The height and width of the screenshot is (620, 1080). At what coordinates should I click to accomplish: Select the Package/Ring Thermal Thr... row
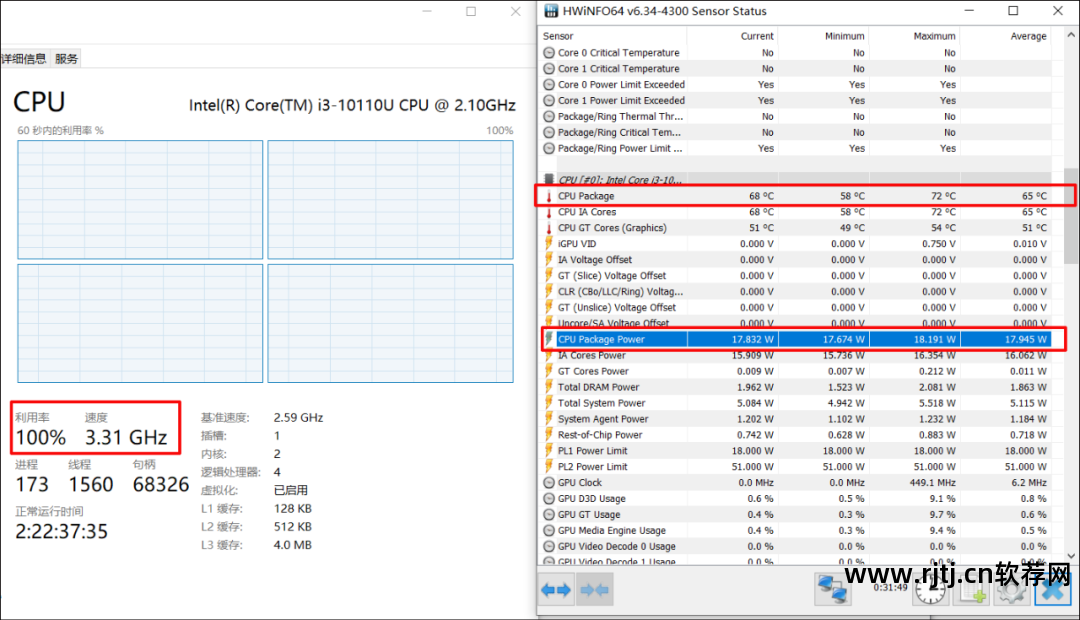point(796,116)
